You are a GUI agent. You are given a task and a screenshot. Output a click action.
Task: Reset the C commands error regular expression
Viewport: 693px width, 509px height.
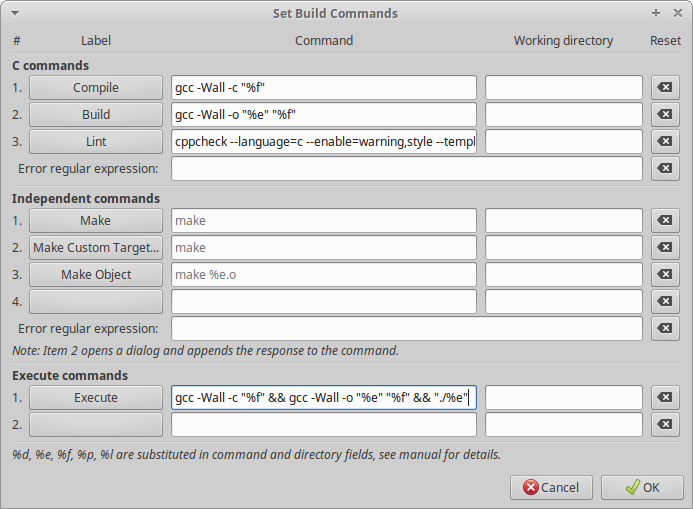coord(664,169)
